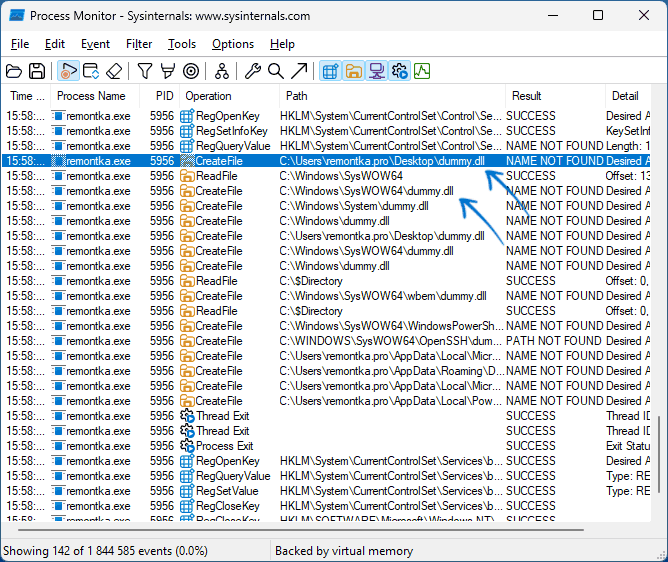The height and width of the screenshot is (562, 668).
Task: Click the 'Backed by virtual memory' status text
Action: tap(344, 551)
